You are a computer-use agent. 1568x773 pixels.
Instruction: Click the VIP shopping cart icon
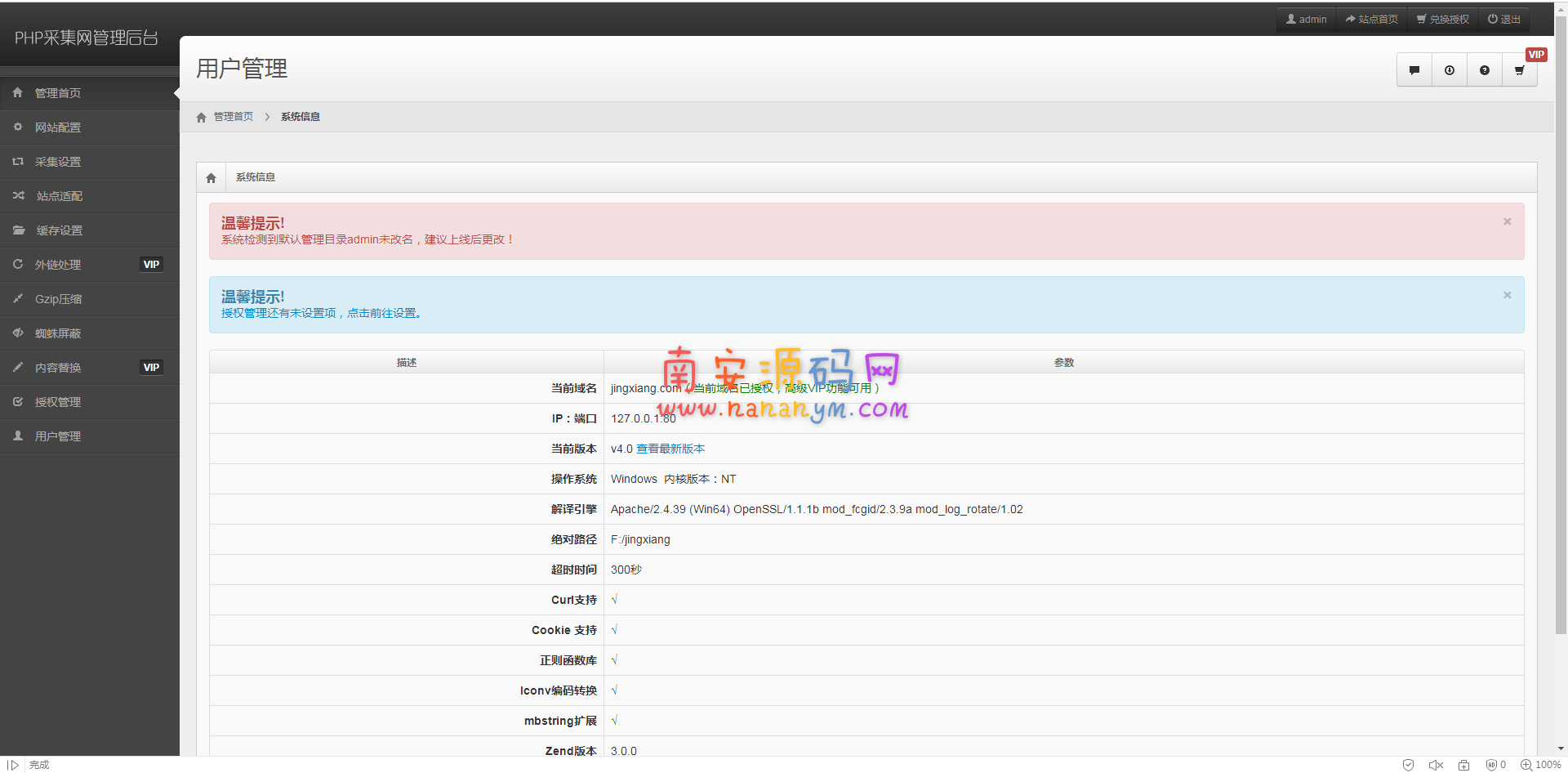(1520, 70)
